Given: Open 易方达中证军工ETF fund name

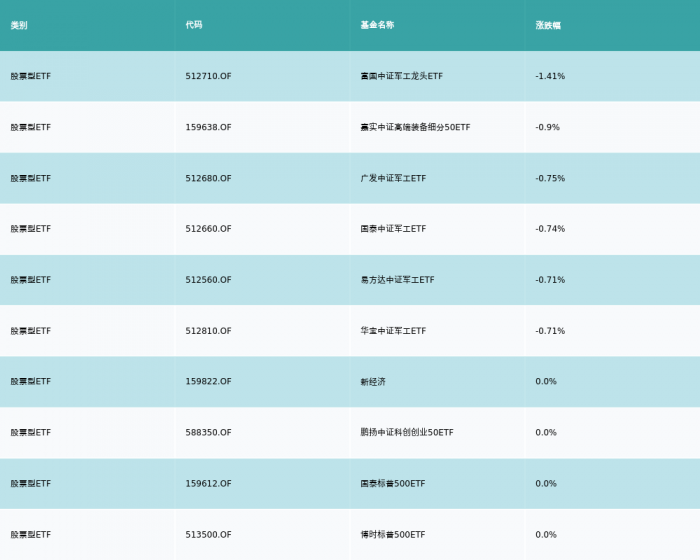Looking at the screenshot, I should pyautogui.click(x=397, y=280).
